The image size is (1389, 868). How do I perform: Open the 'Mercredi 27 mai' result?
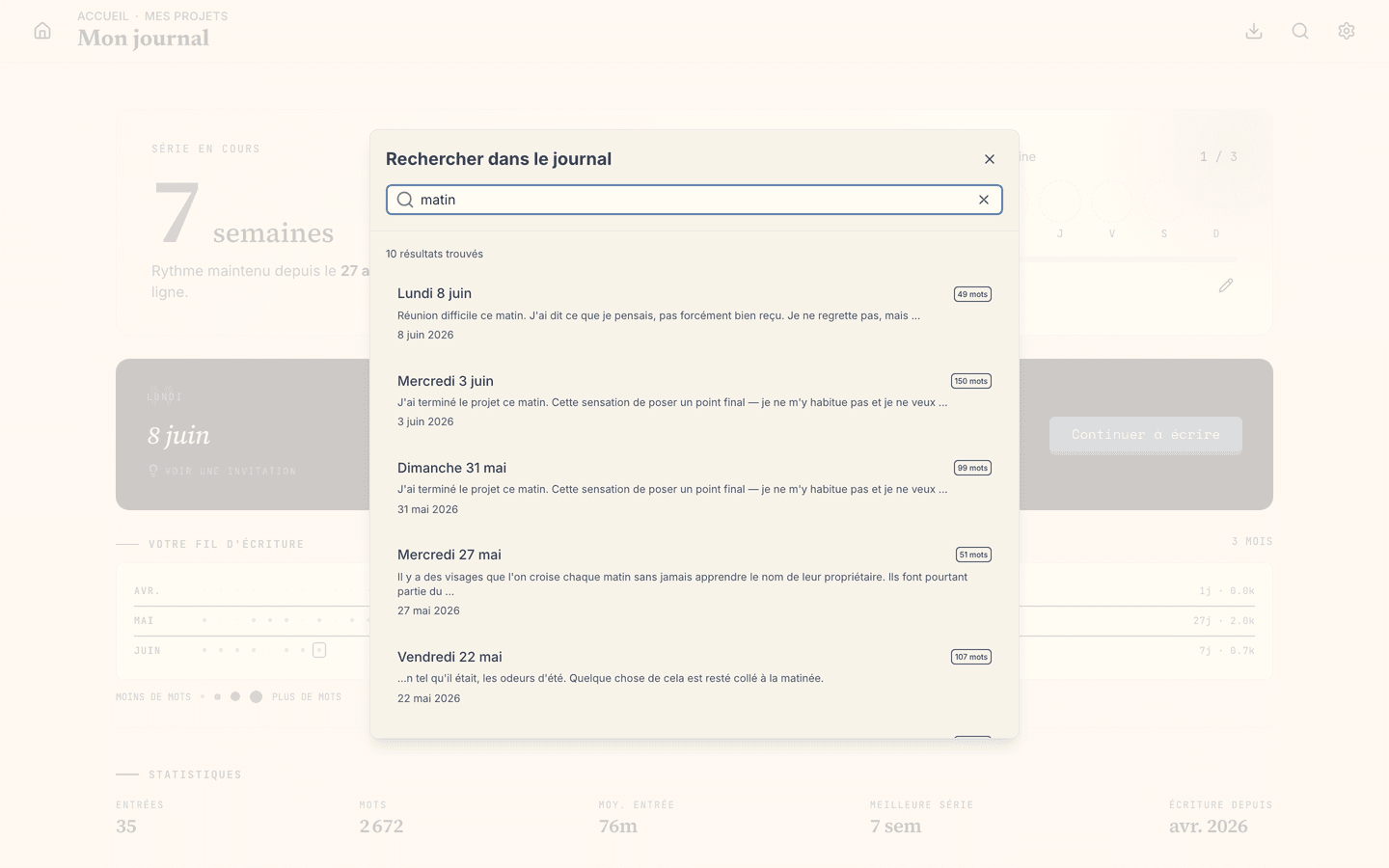pyautogui.click(x=694, y=582)
